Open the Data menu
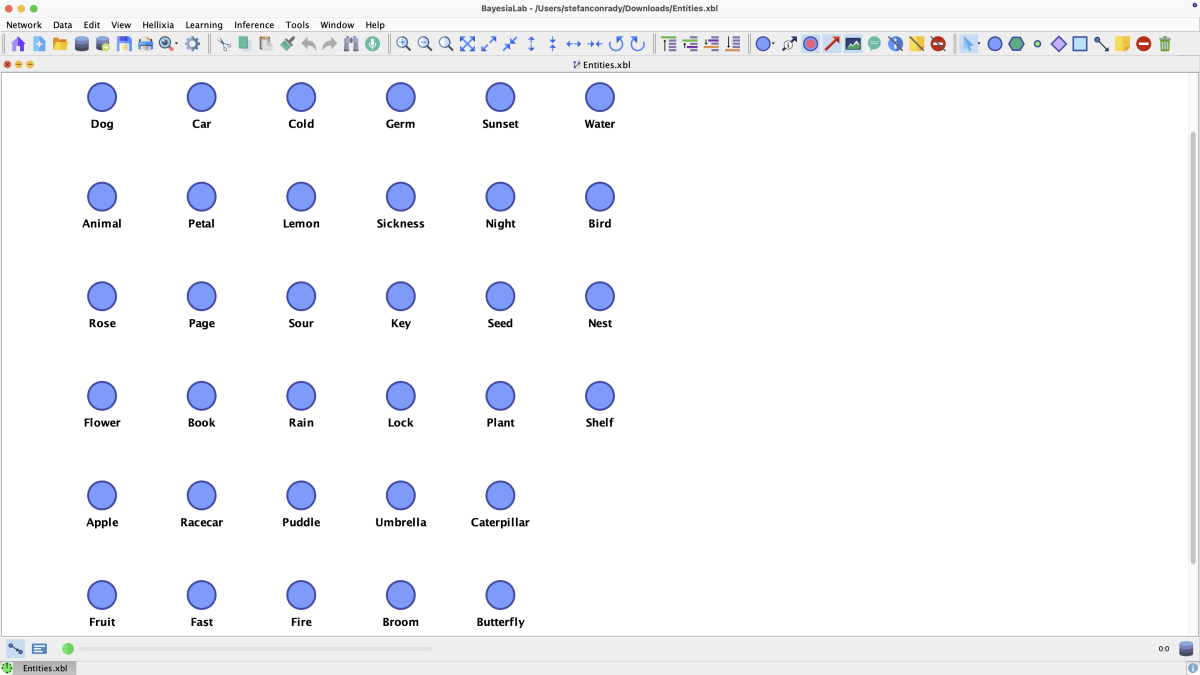Viewport: 1200px width, 675px height. [62, 25]
